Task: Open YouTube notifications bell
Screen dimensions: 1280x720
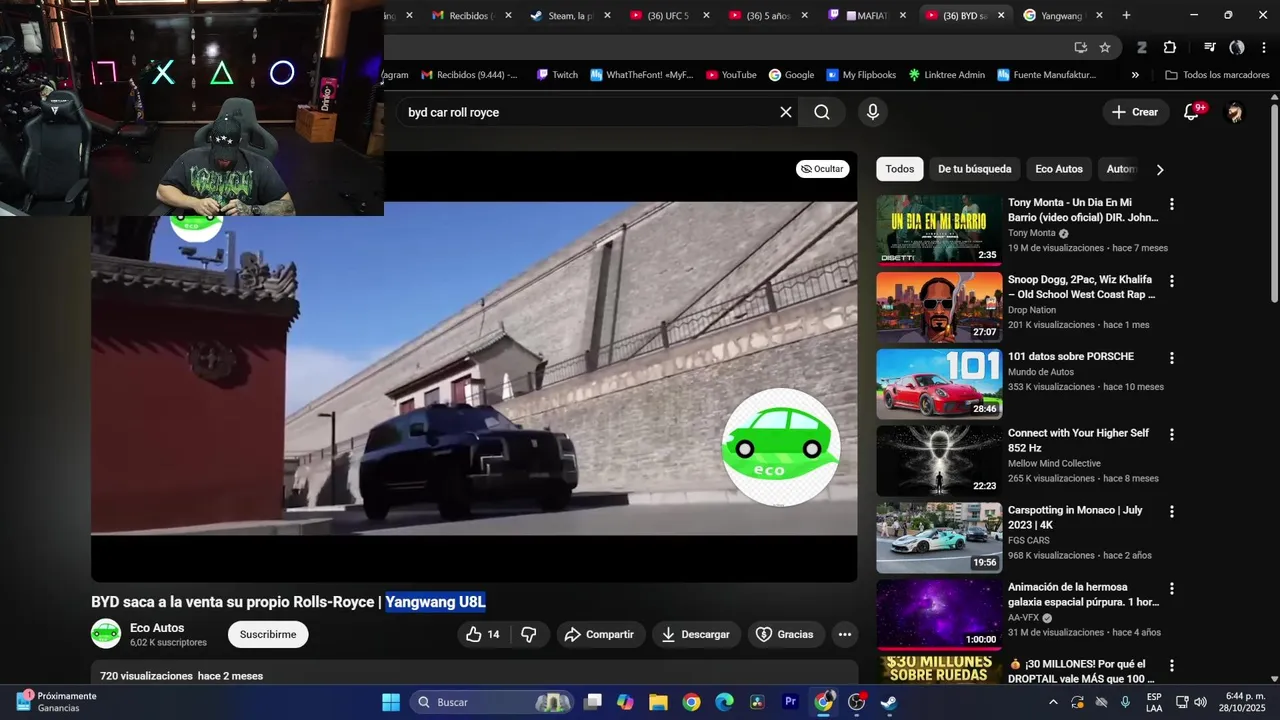Action: (1191, 112)
